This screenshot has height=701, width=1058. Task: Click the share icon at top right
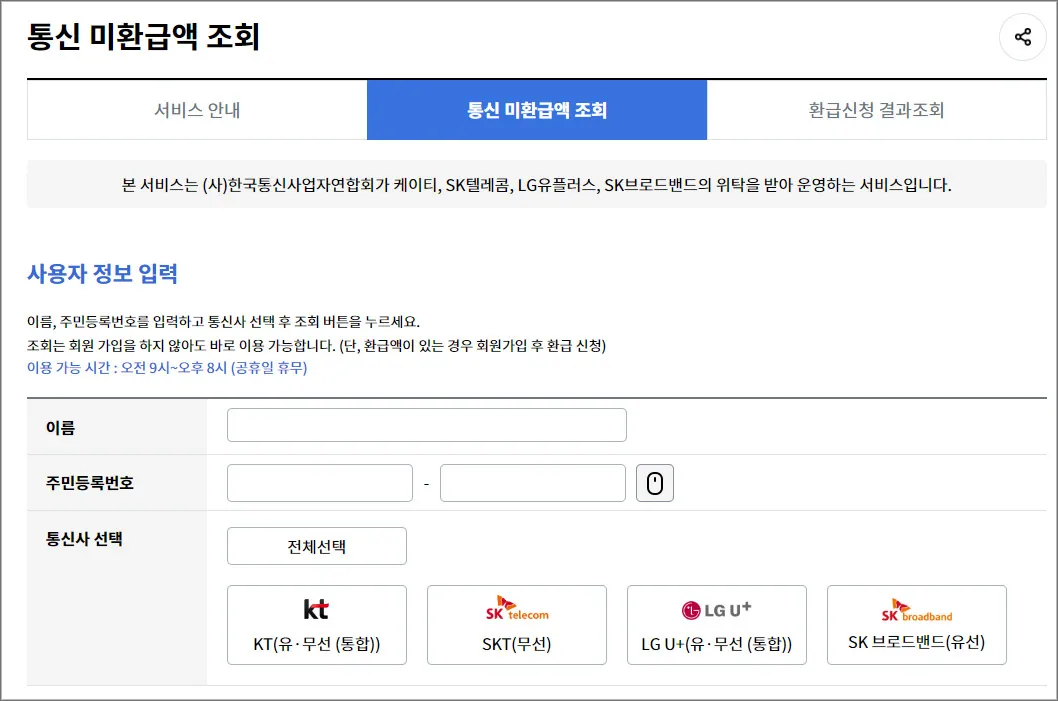coord(1022,36)
